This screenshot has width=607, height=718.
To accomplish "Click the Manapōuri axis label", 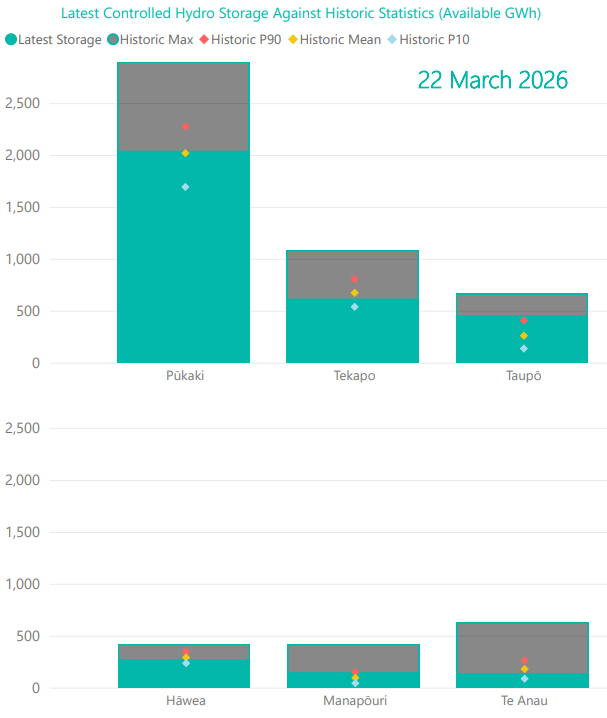I will tap(354, 701).
